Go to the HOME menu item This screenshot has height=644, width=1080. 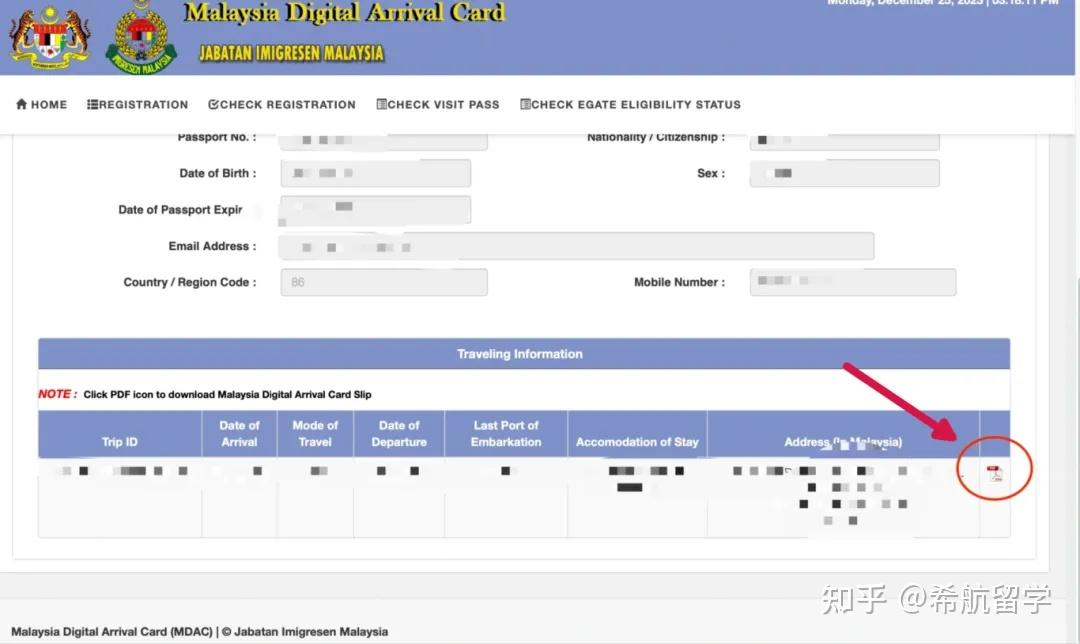(x=41, y=105)
